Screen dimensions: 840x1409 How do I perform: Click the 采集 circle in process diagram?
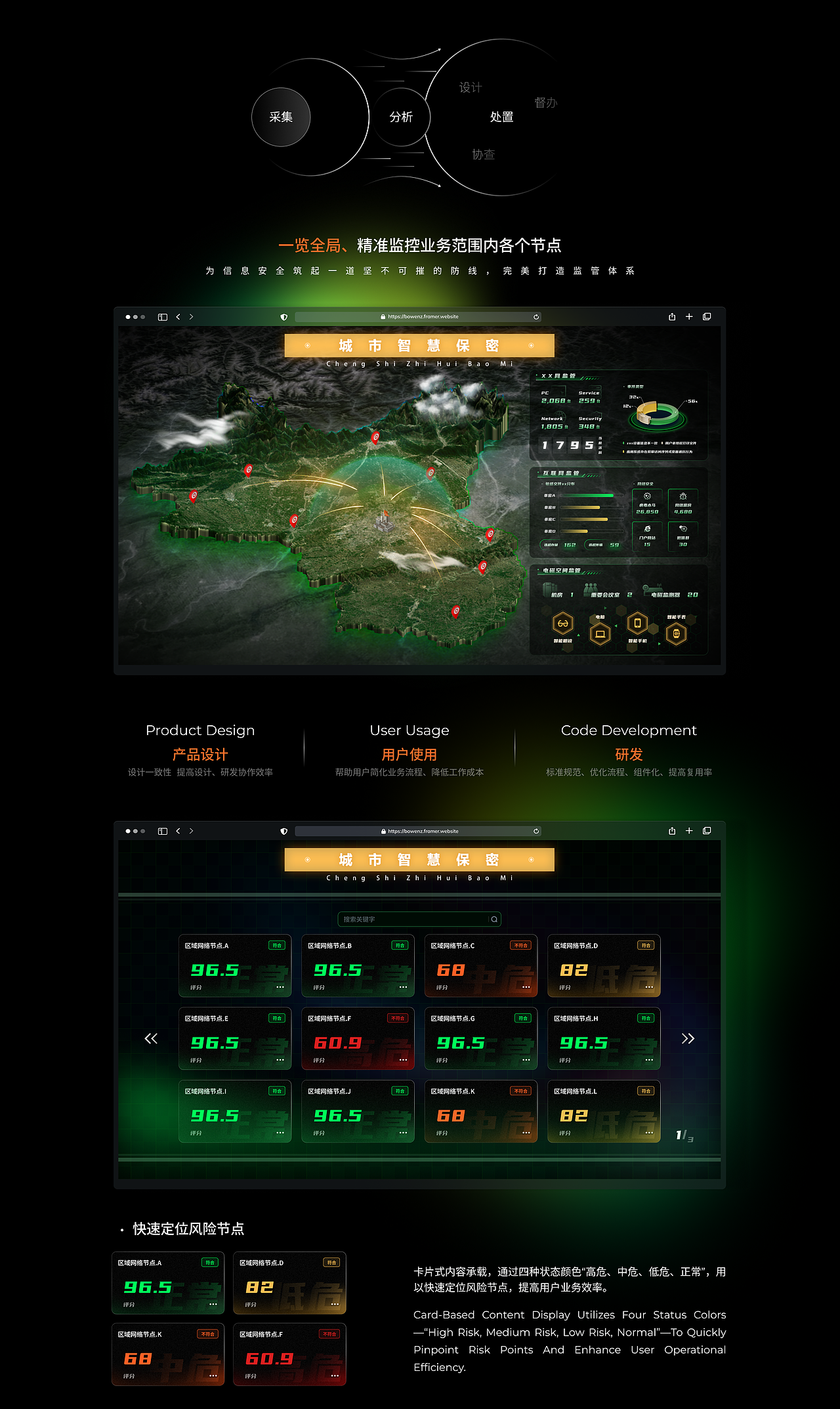[x=281, y=117]
